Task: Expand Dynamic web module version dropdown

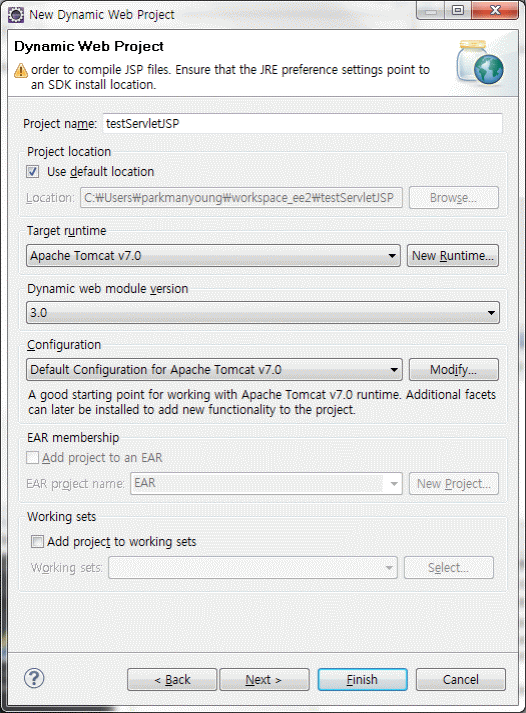Action: [263, 313]
